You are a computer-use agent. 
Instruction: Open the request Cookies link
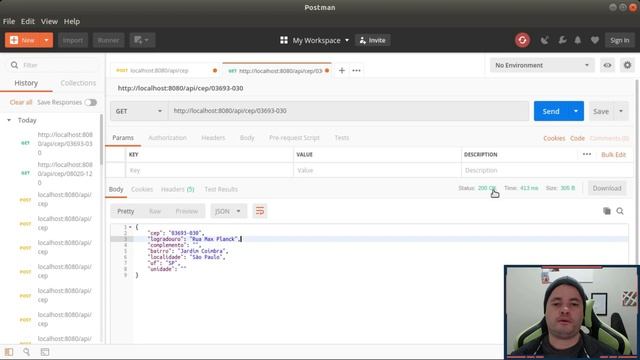[x=554, y=138]
